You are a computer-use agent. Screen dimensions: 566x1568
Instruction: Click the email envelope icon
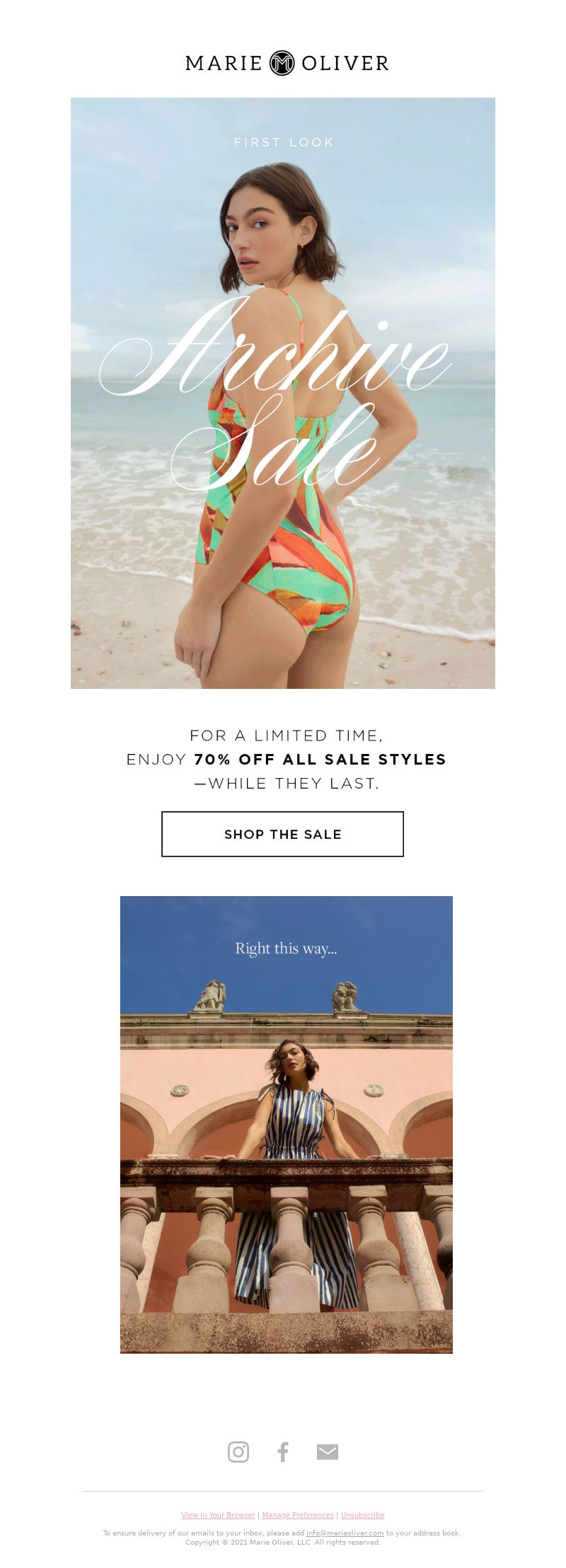[x=327, y=1452]
